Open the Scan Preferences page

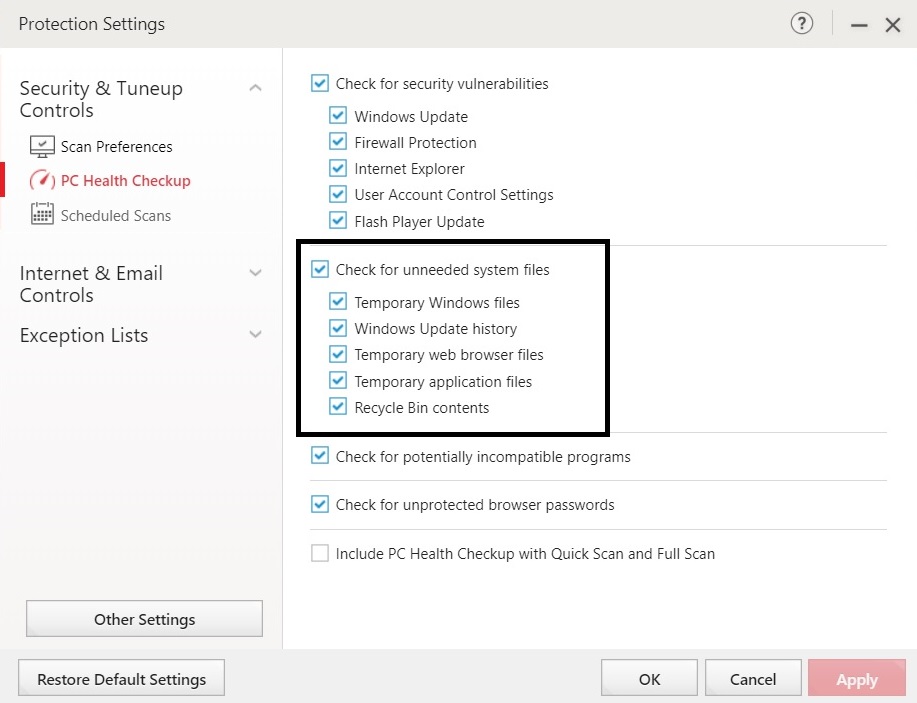[x=116, y=146]
